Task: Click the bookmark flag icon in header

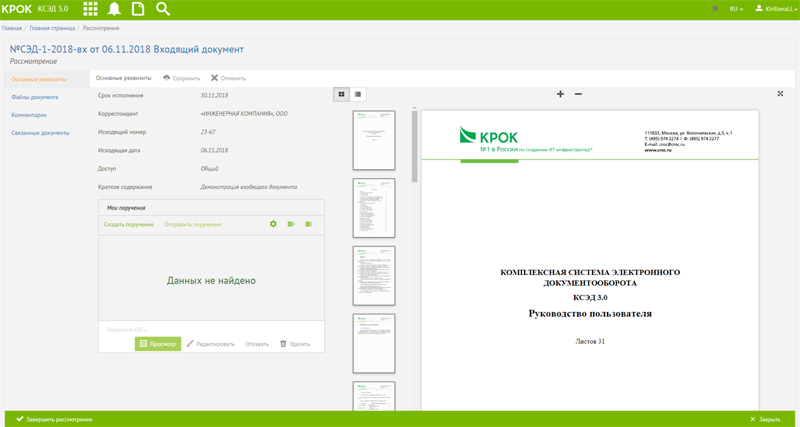Action: [x=715, y=9]
